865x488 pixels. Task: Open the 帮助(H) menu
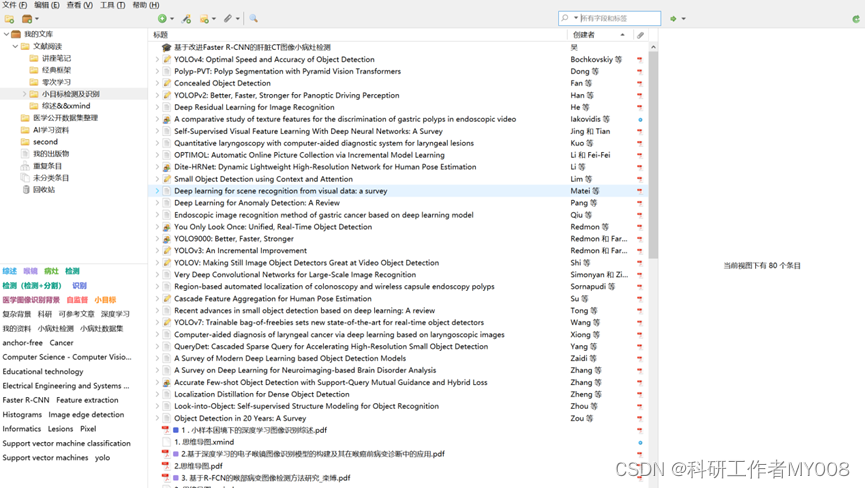coord(146,5)
